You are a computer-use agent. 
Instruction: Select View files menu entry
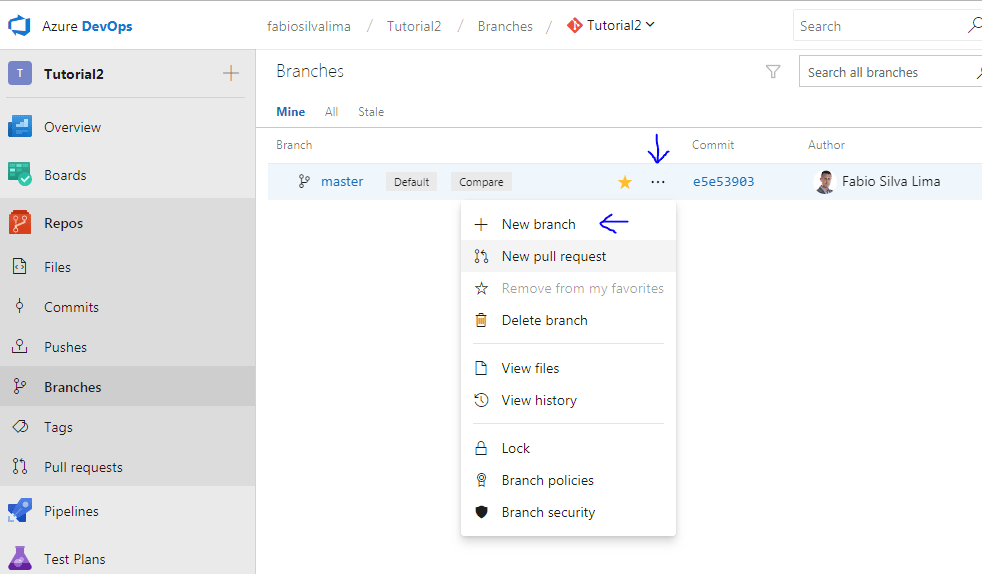pyautogui.click(x=568, y=368)
